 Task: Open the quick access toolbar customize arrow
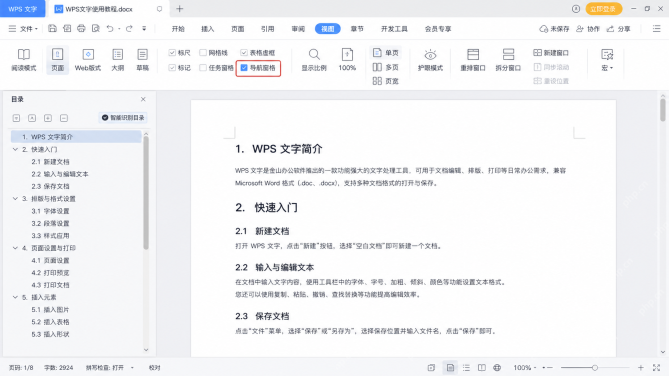tap(144, 29)
